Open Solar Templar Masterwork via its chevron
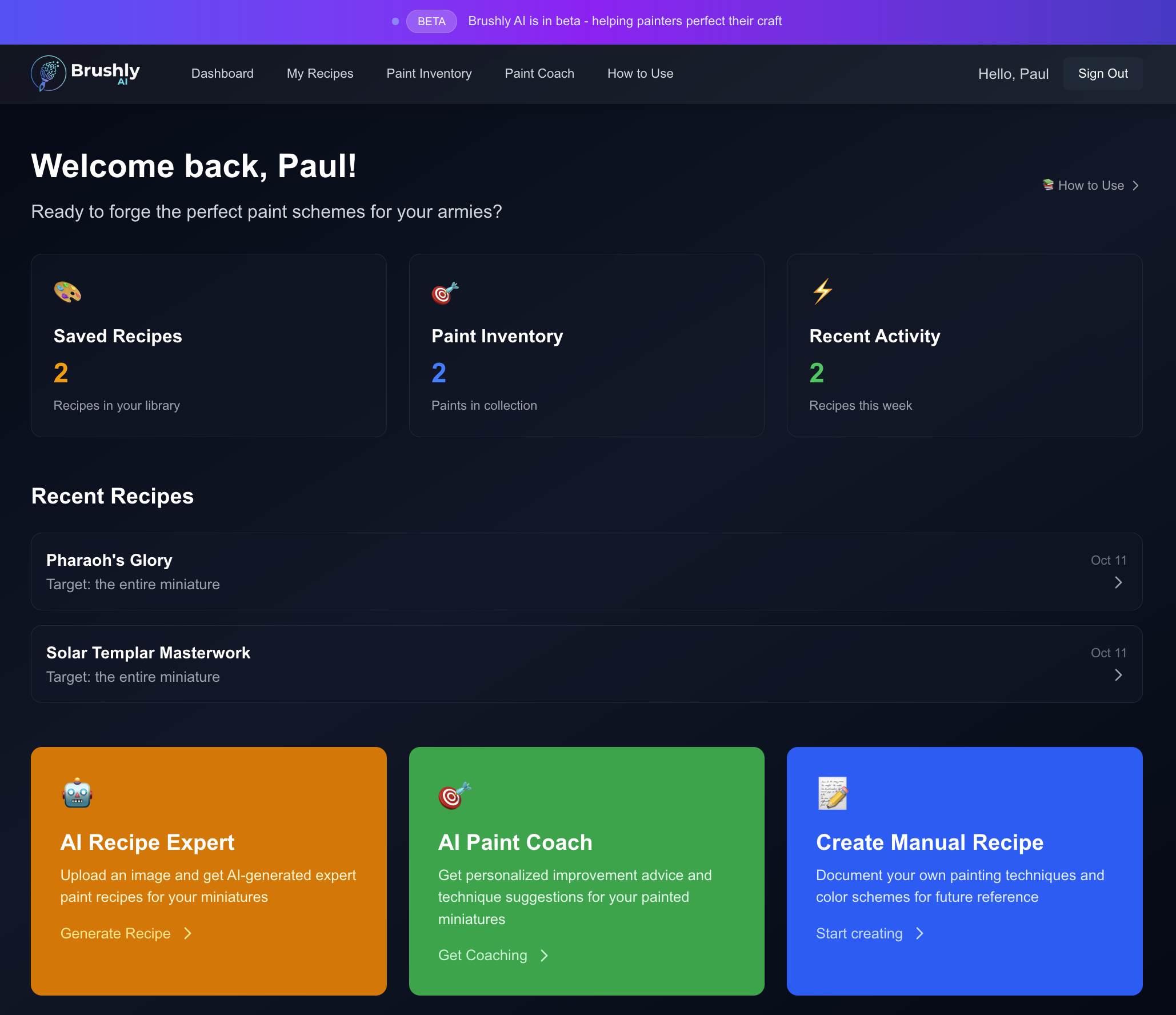Screen dimensions: 1176x1015 (1118, 675)
